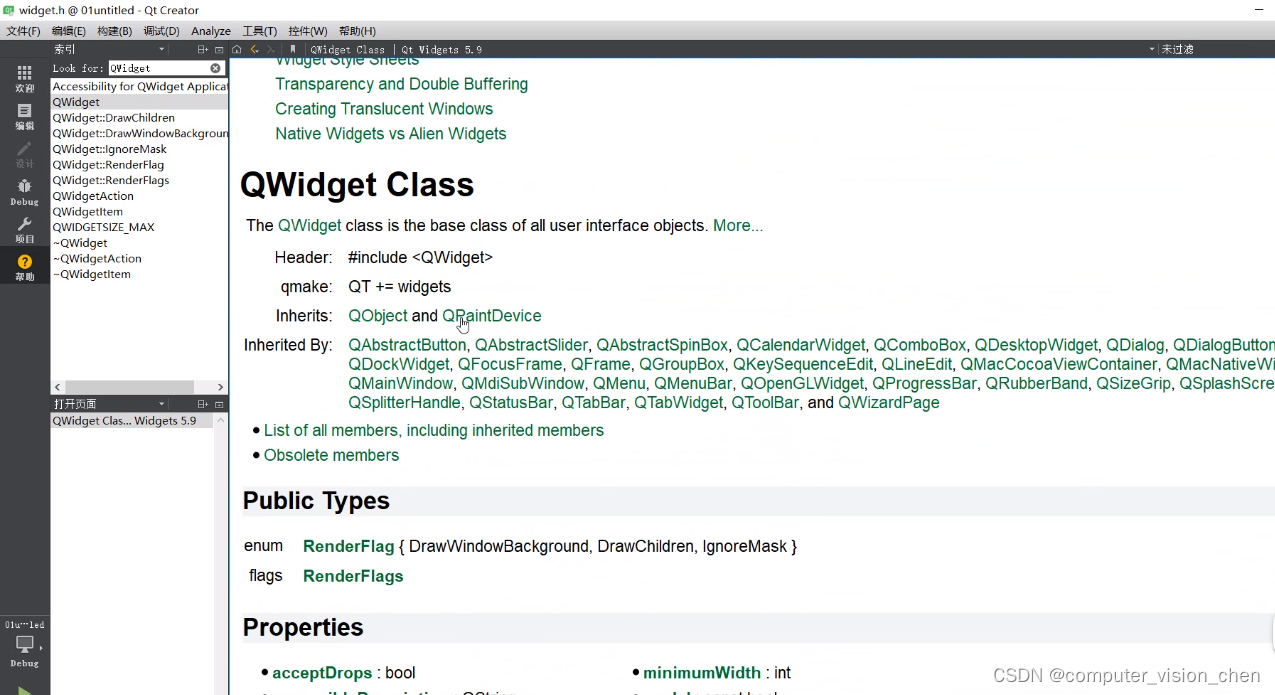Open the minimumWidth property link
This screenshot has width=1275, height=695.
coord(702,673)
